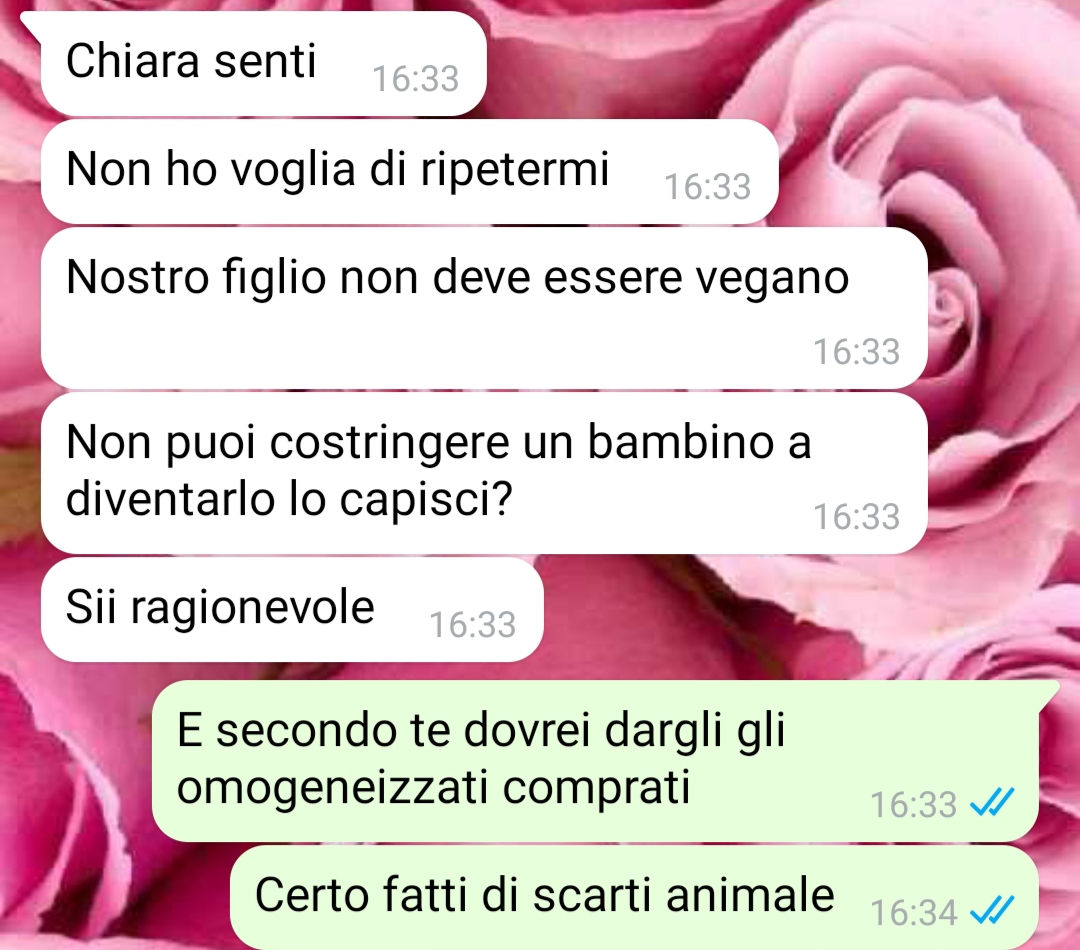Tap the "Nostro figlio non deve essere vegano" bubble

[x=484, y=308]
